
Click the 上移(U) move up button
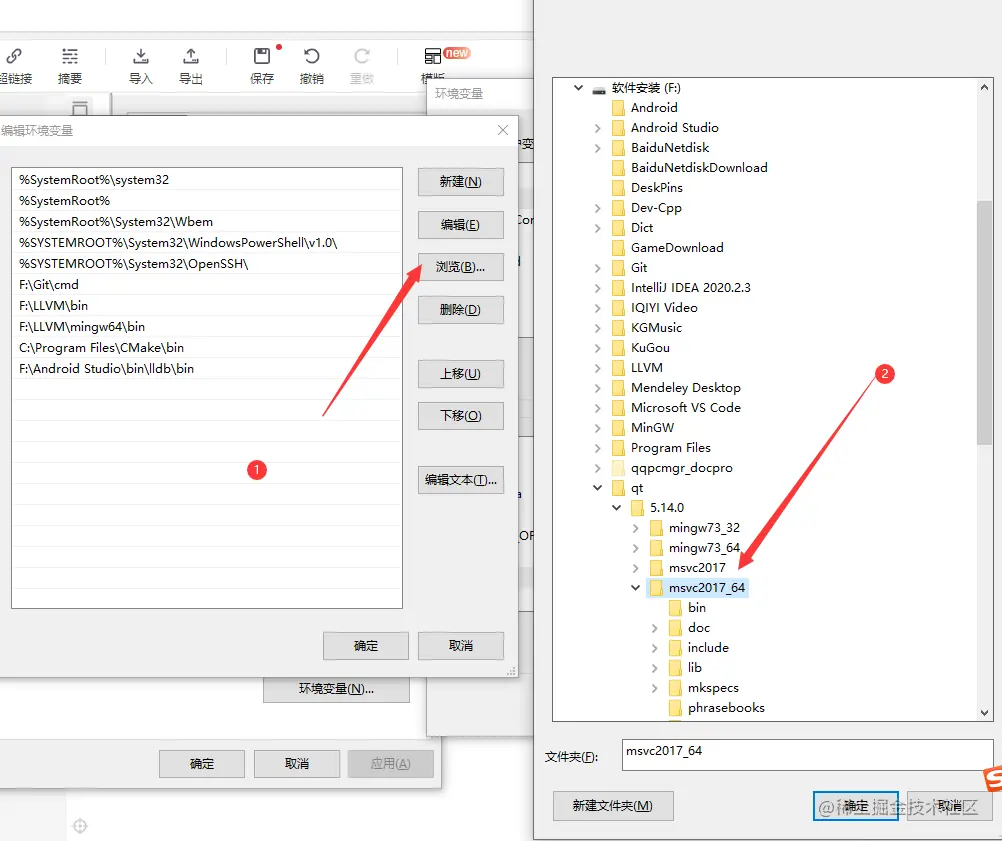click(x=461, y=374)
